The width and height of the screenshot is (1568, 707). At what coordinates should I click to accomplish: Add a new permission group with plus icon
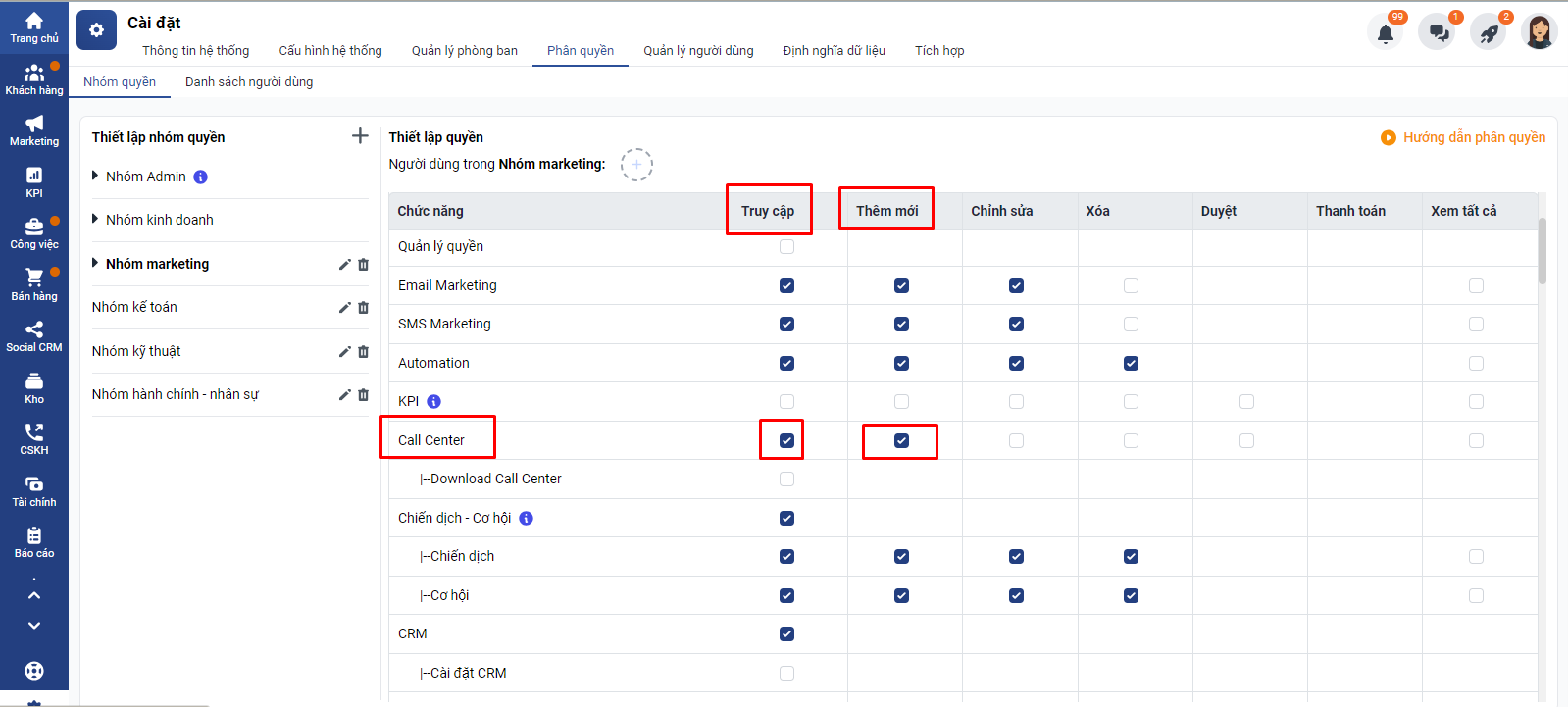[360, 136]
